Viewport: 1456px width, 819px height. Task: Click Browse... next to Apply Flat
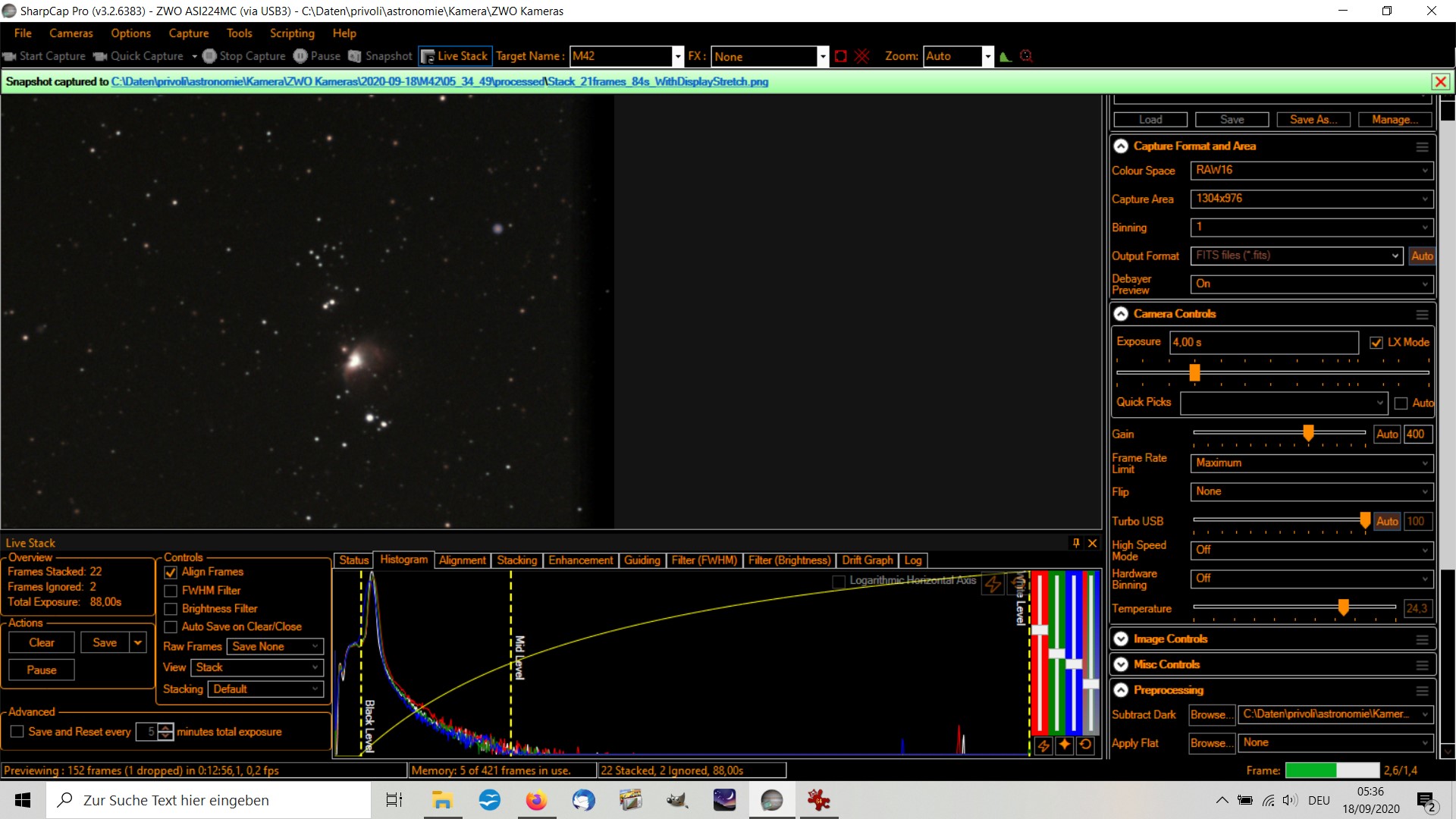(1211, 743)
